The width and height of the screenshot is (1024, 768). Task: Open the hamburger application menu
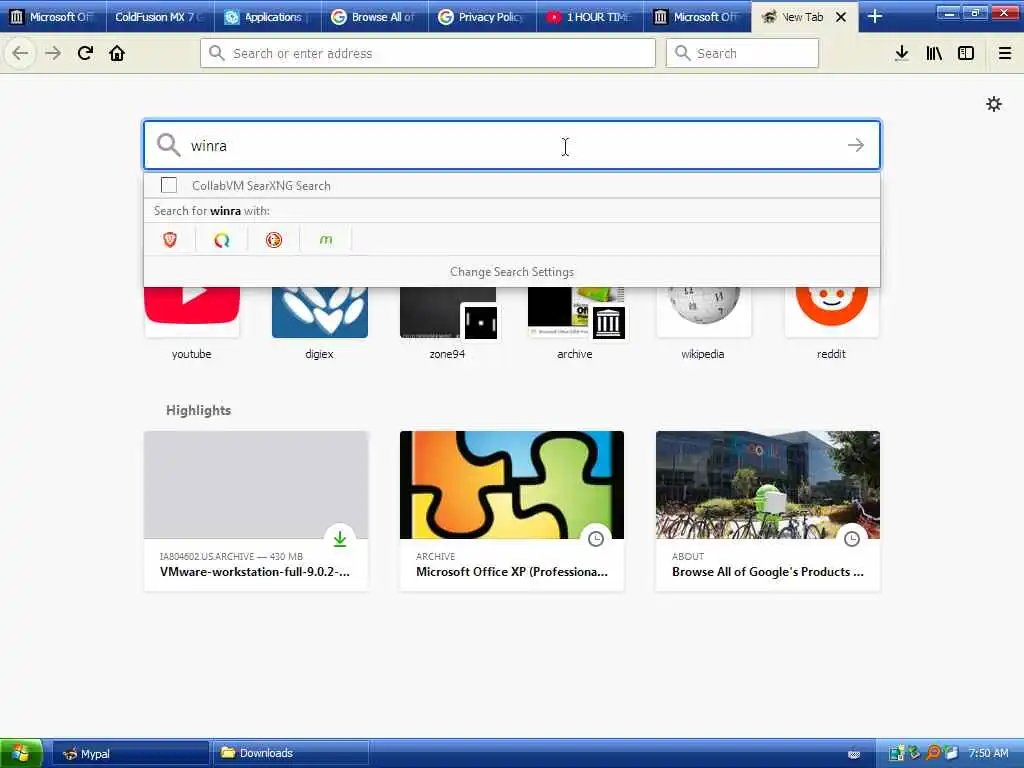point(1005,53)
